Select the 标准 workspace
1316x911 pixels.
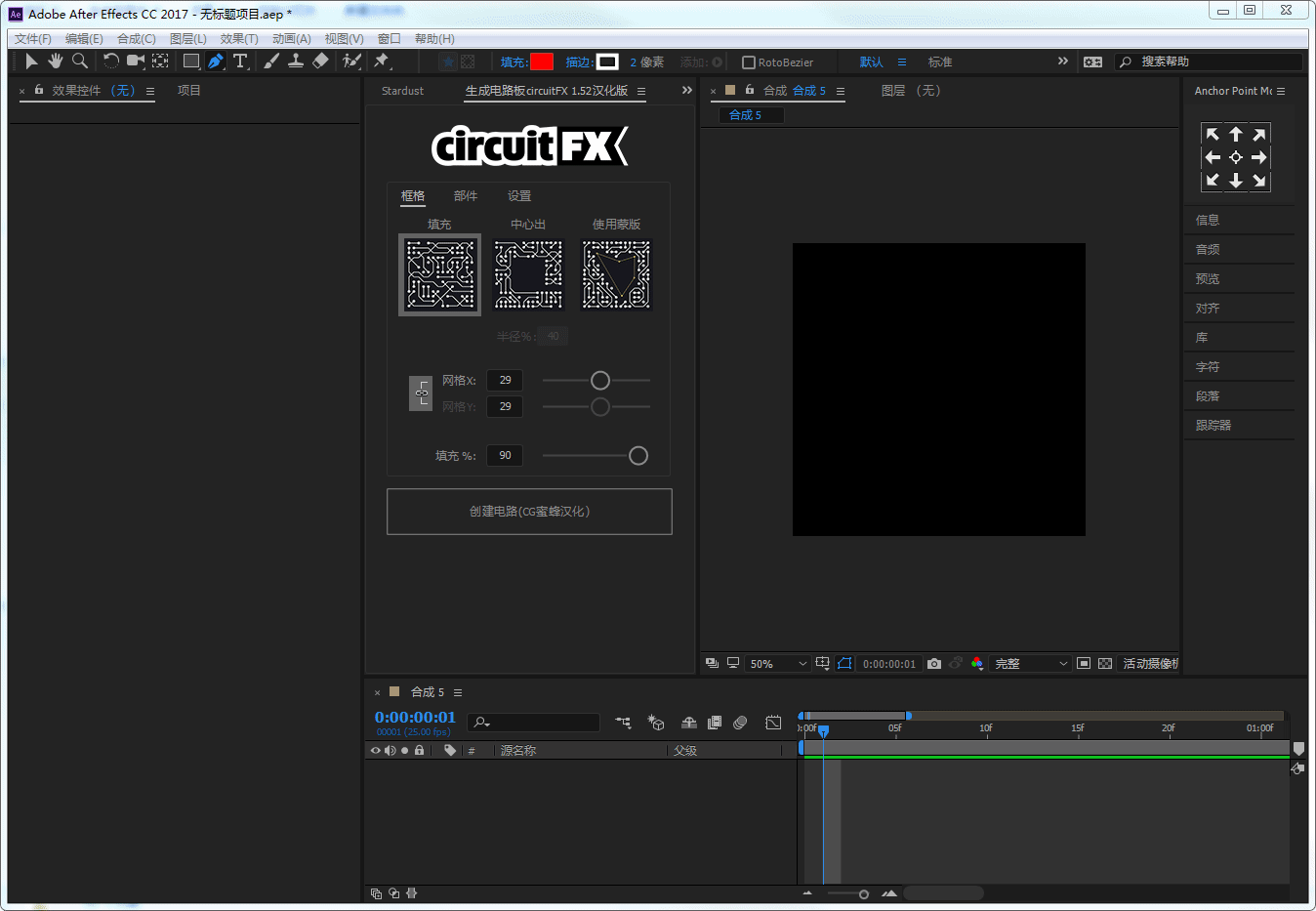[x=940, y=62]
